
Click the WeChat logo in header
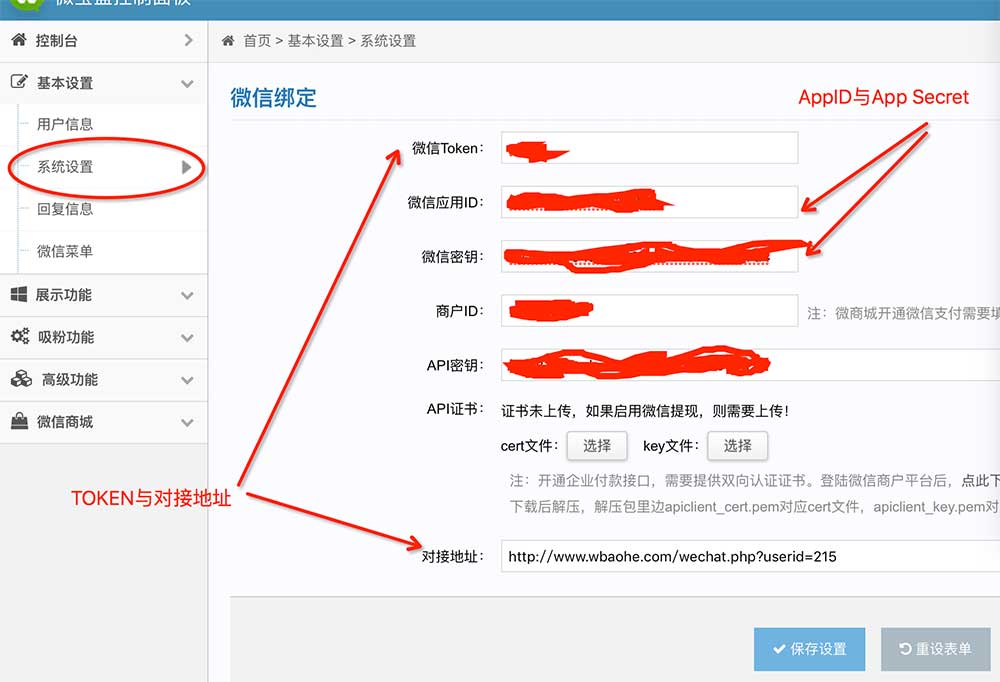26,4
